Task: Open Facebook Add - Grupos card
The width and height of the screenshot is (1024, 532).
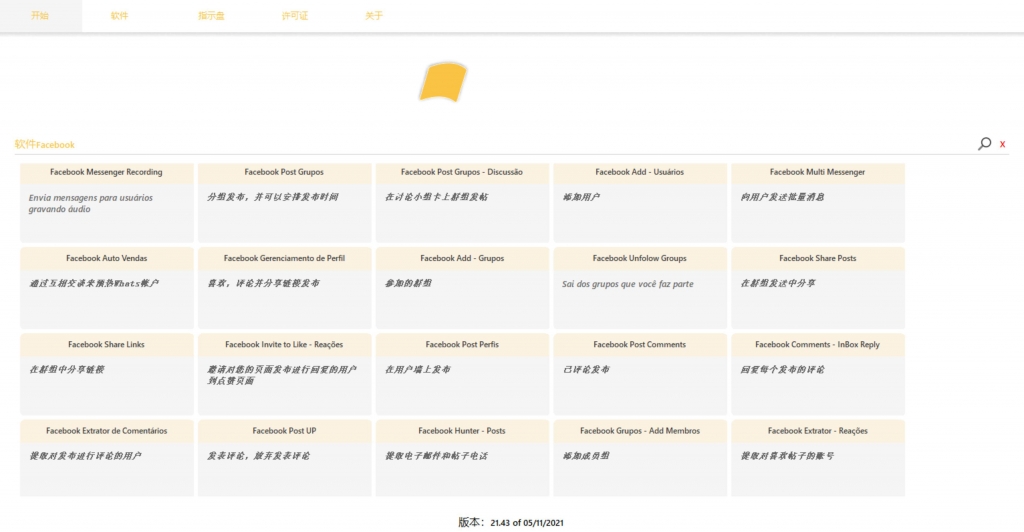Action: coord(462,287)
